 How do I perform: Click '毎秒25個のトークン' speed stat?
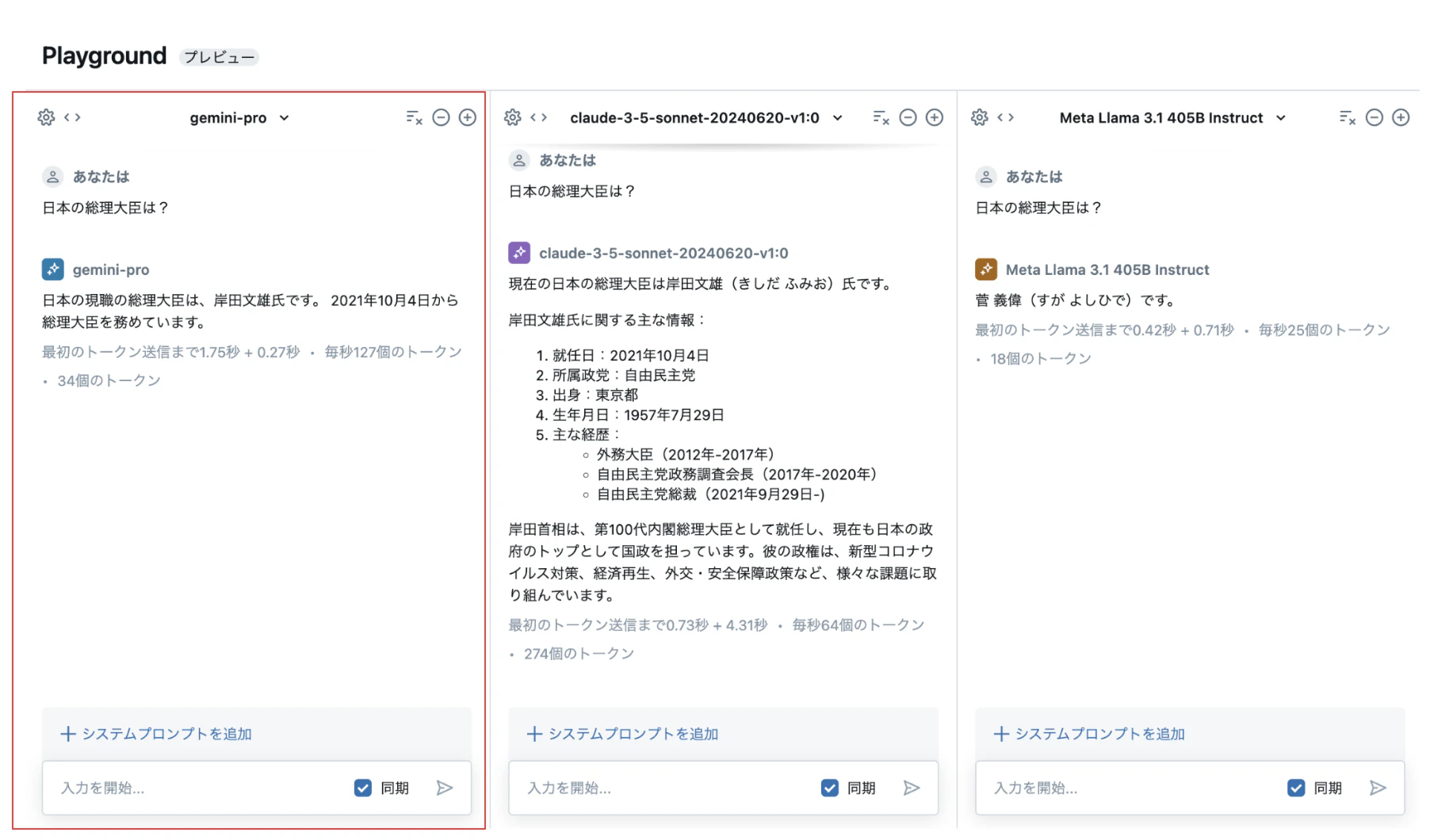[1325, 330]
